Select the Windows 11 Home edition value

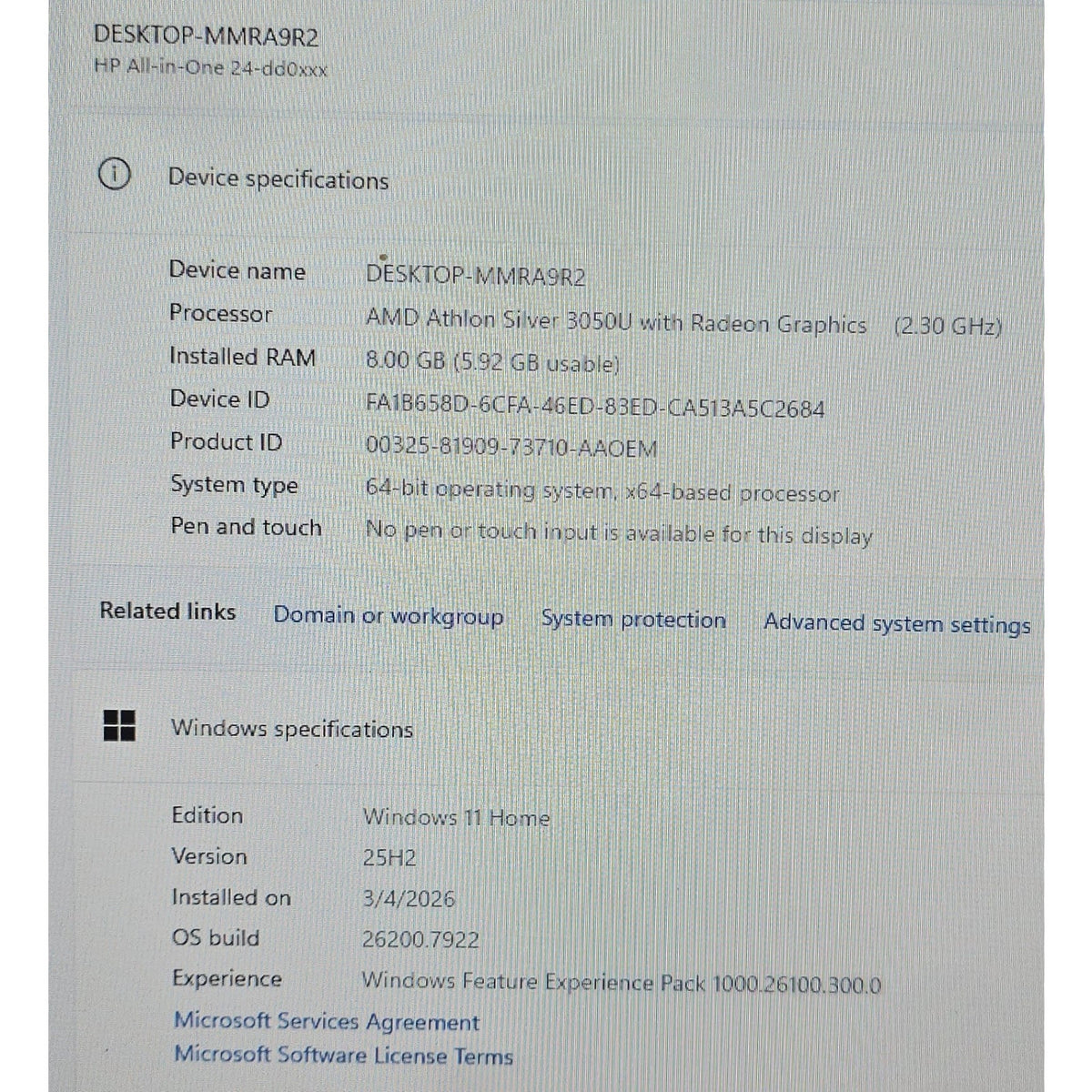click(x=457, y=817)
